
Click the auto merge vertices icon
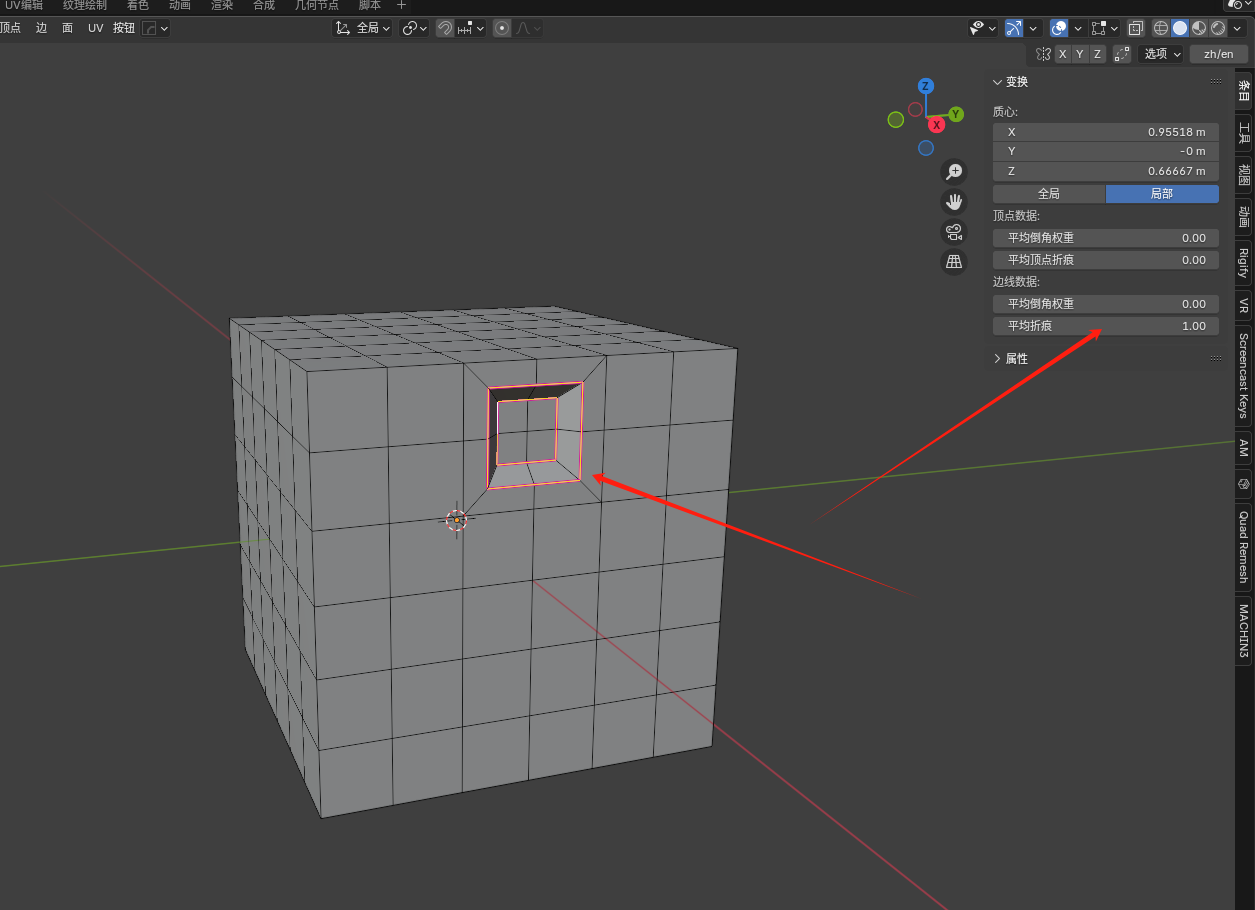(1122, 54)
